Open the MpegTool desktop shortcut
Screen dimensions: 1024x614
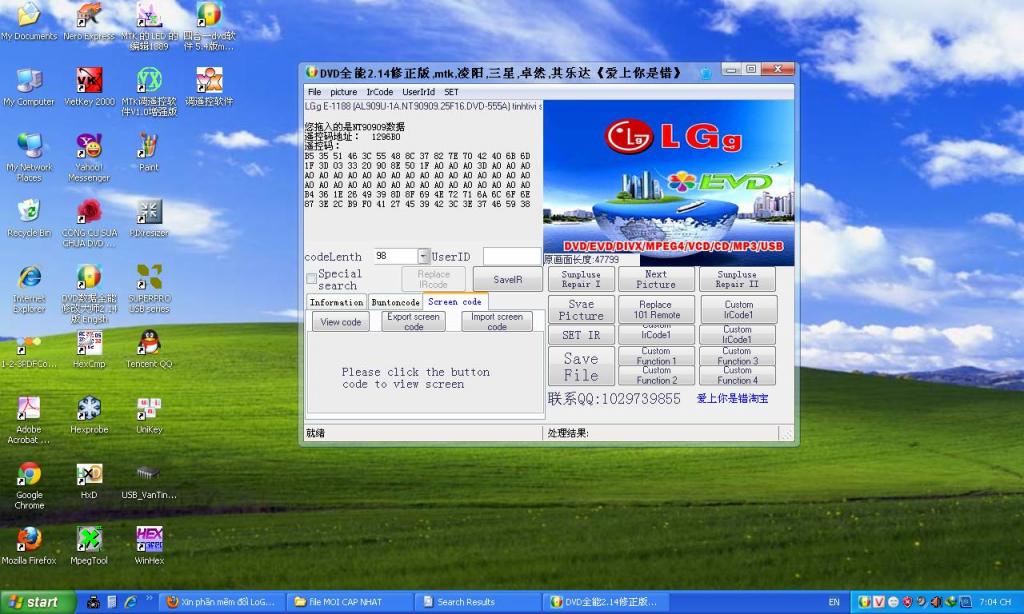coord(89,539)
